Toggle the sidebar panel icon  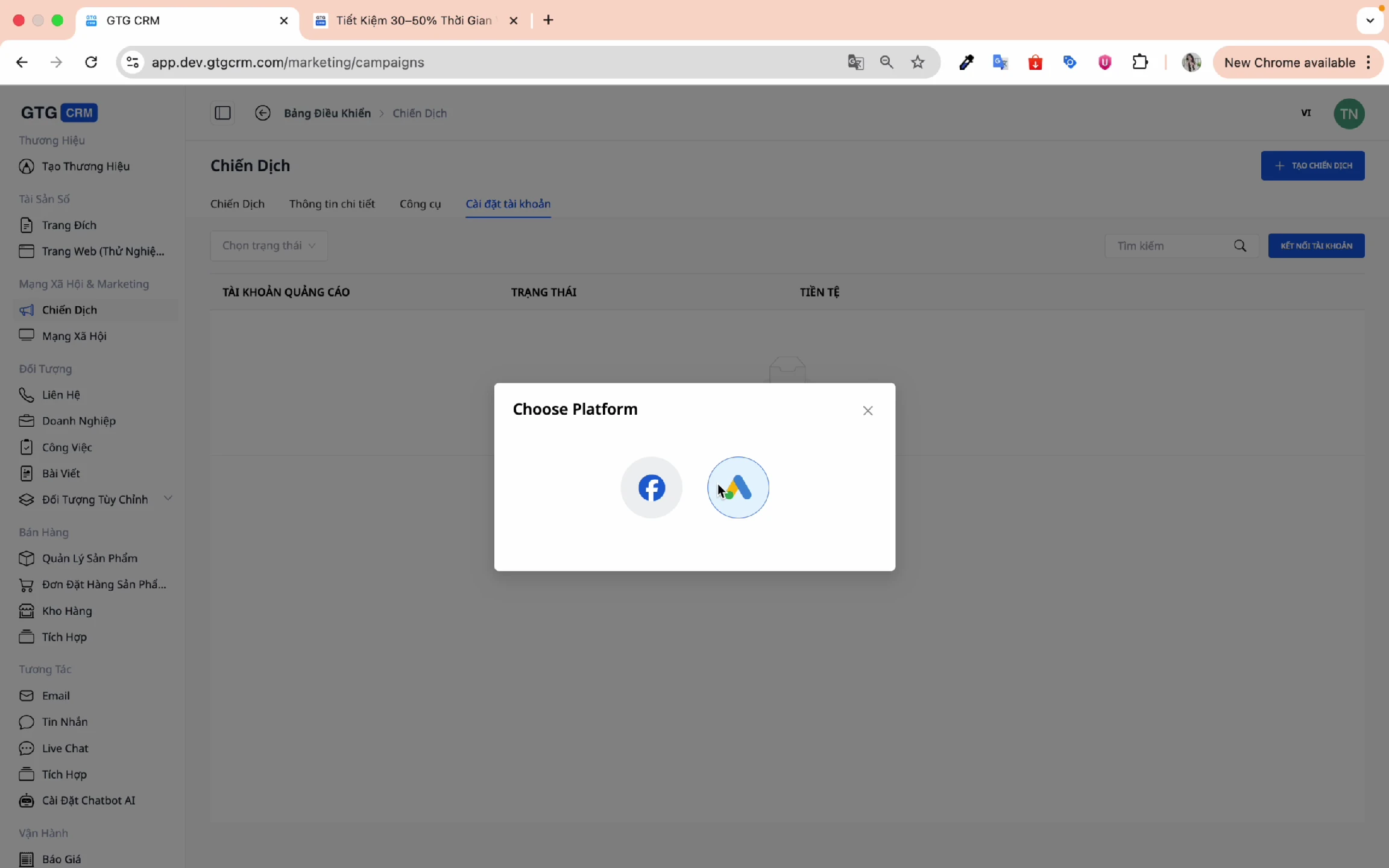click(222, 113)
